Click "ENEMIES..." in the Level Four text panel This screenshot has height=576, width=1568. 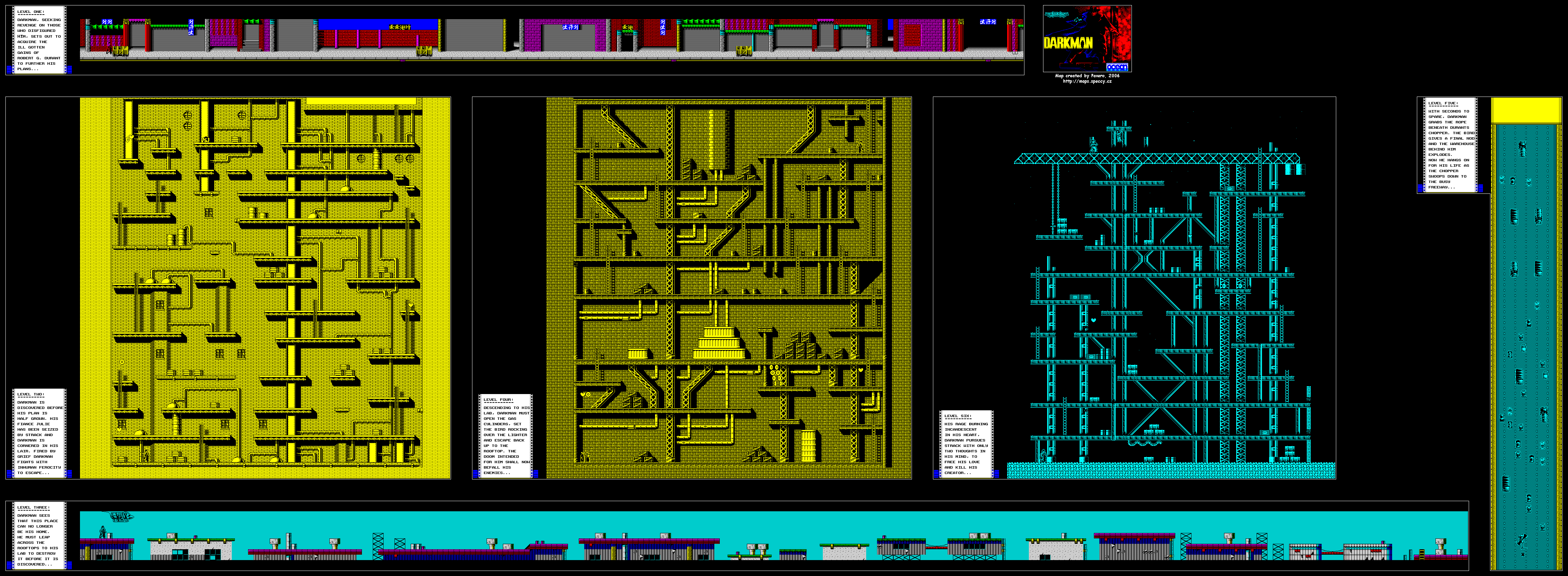coord(497,473)
